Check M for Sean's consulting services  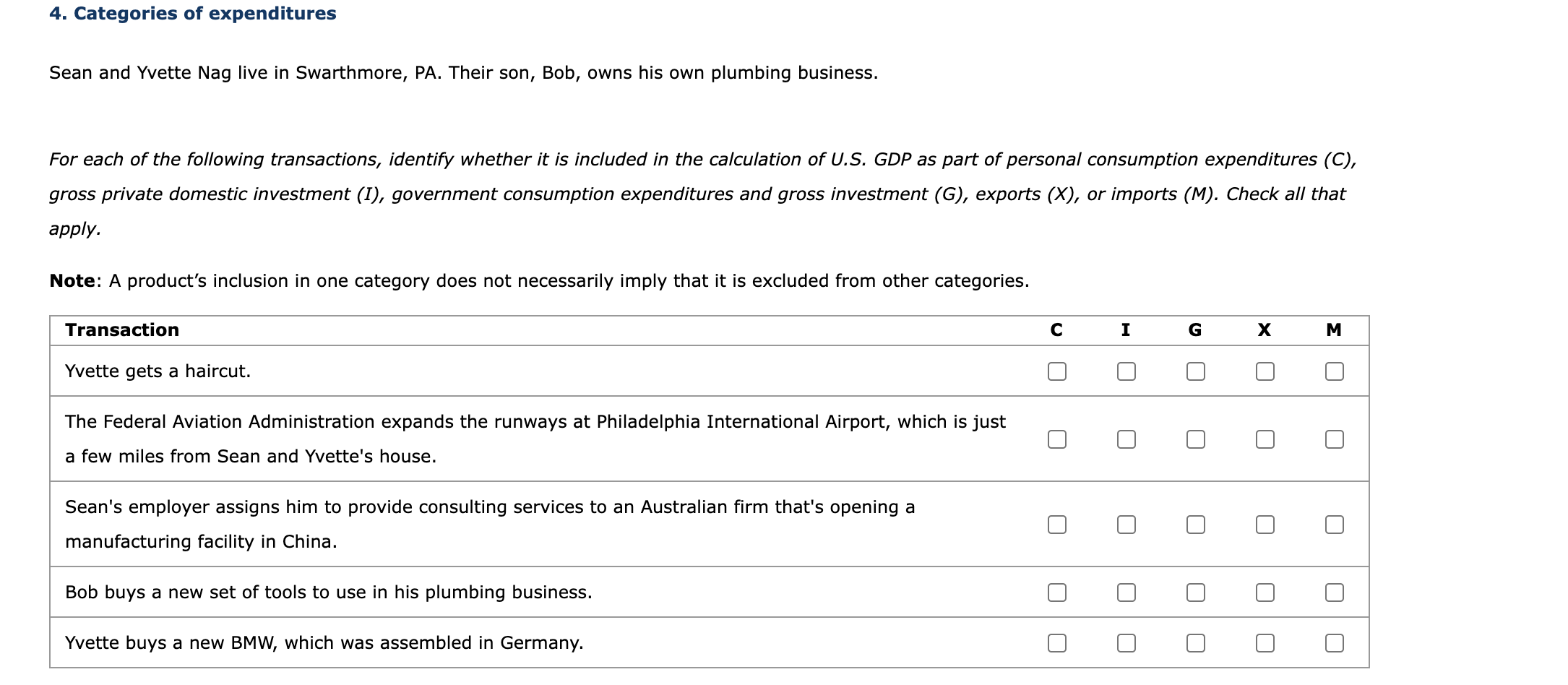(x=1334, y=525)
